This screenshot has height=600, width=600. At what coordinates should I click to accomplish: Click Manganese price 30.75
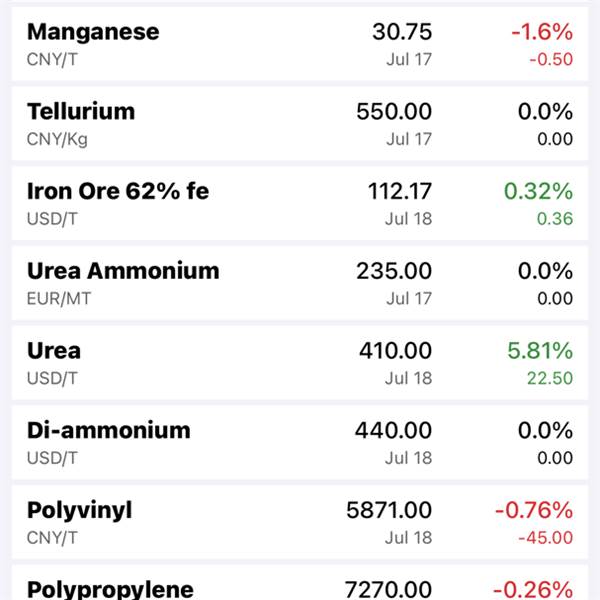tap(402, 31)
